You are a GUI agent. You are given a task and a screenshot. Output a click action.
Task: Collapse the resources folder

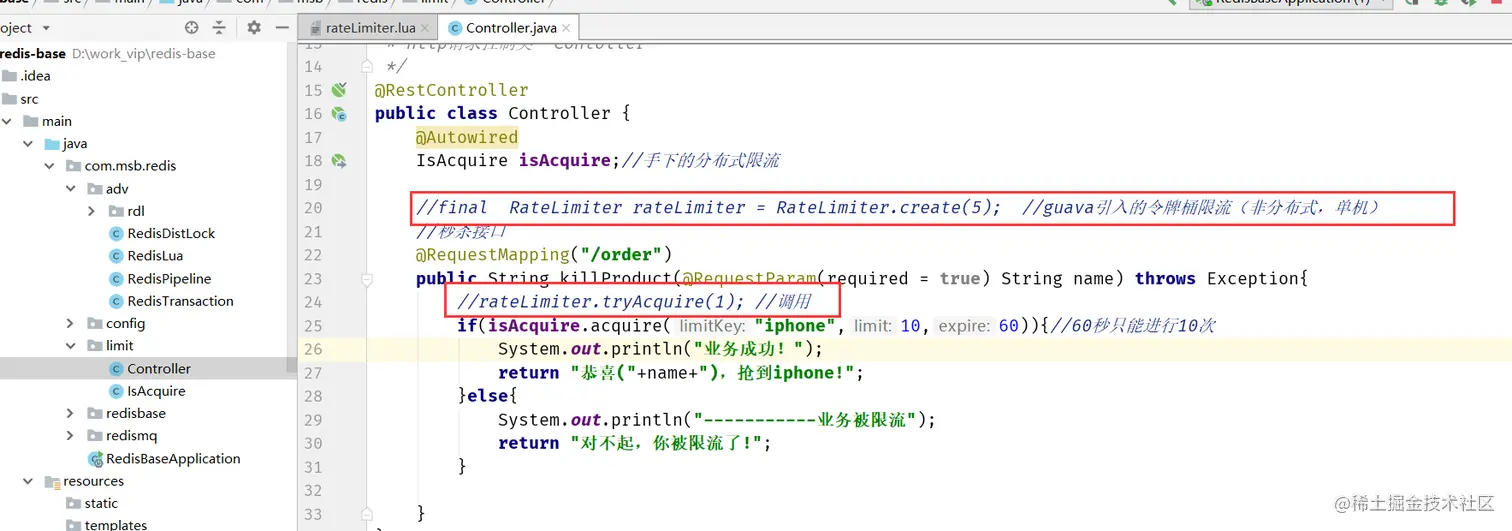[x=28, y=481]
